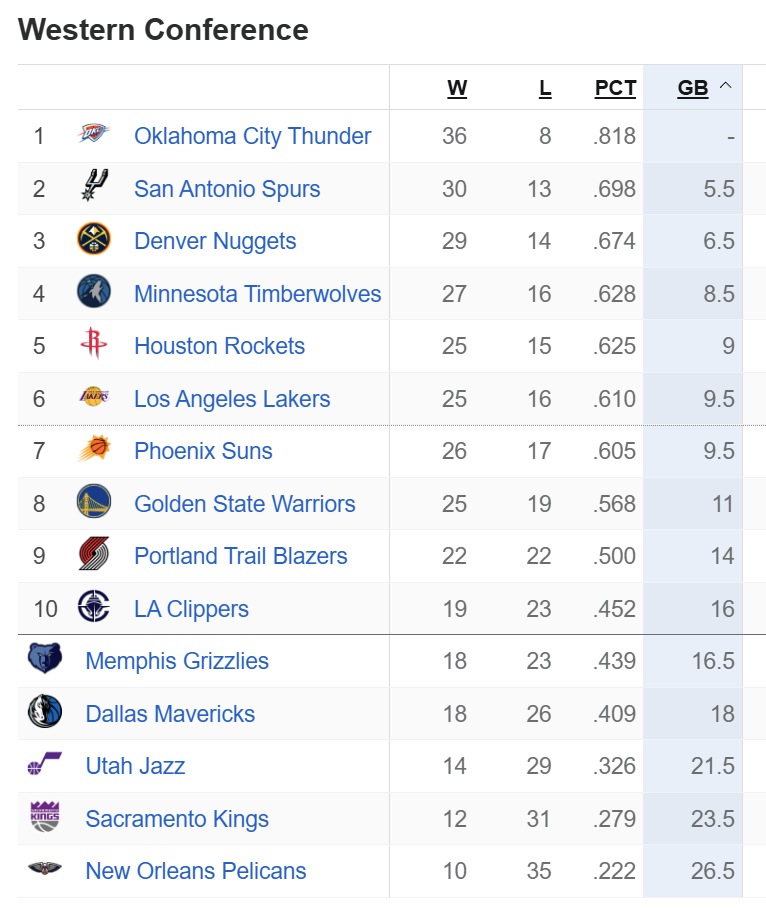The width and height of the screenshot is (766, 915).
Task: Click the Minnesota Timberwolves logo
Action: (x=94, y=293)
